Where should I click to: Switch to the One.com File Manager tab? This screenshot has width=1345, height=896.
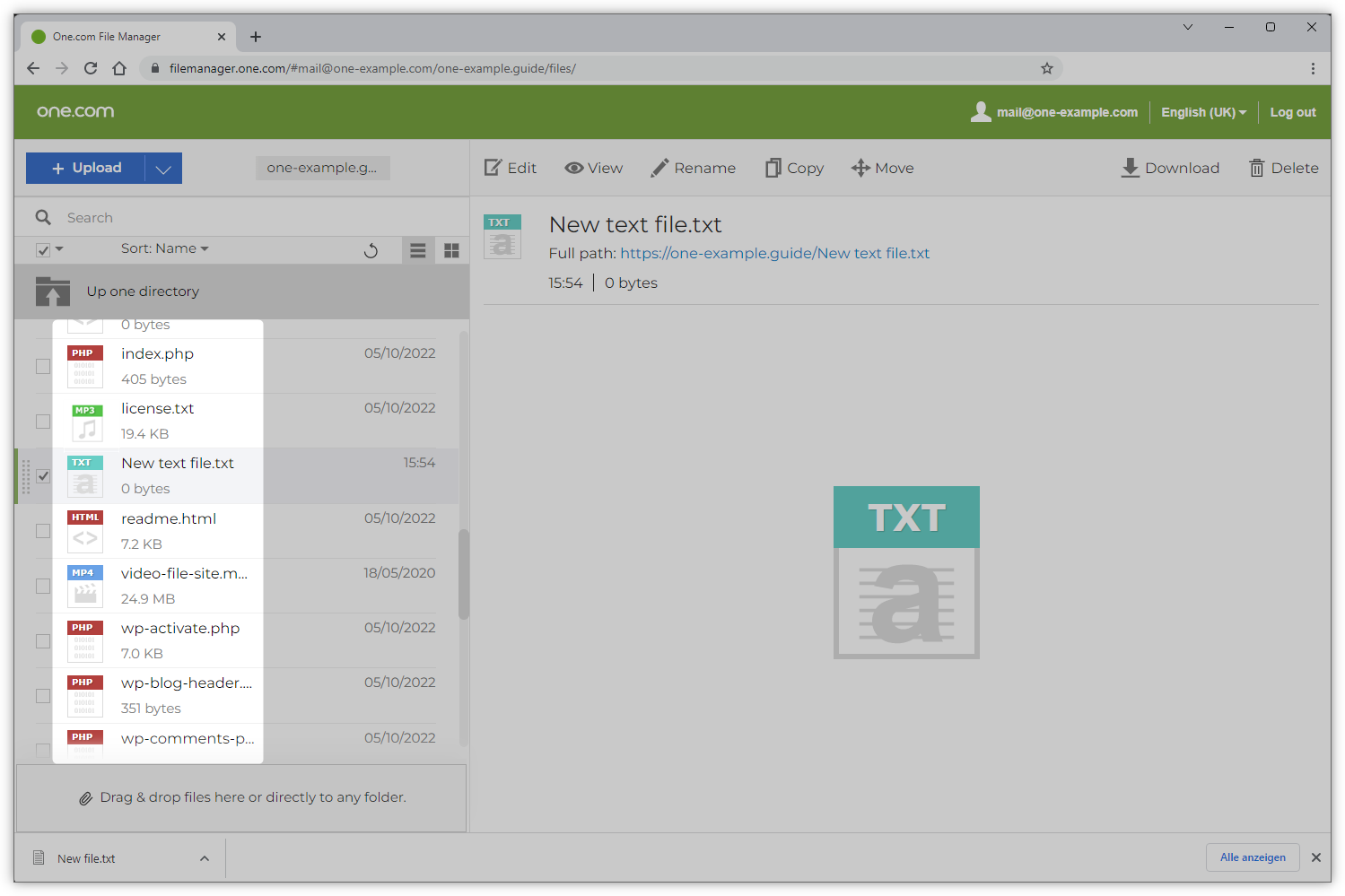[x=107, y=37]
